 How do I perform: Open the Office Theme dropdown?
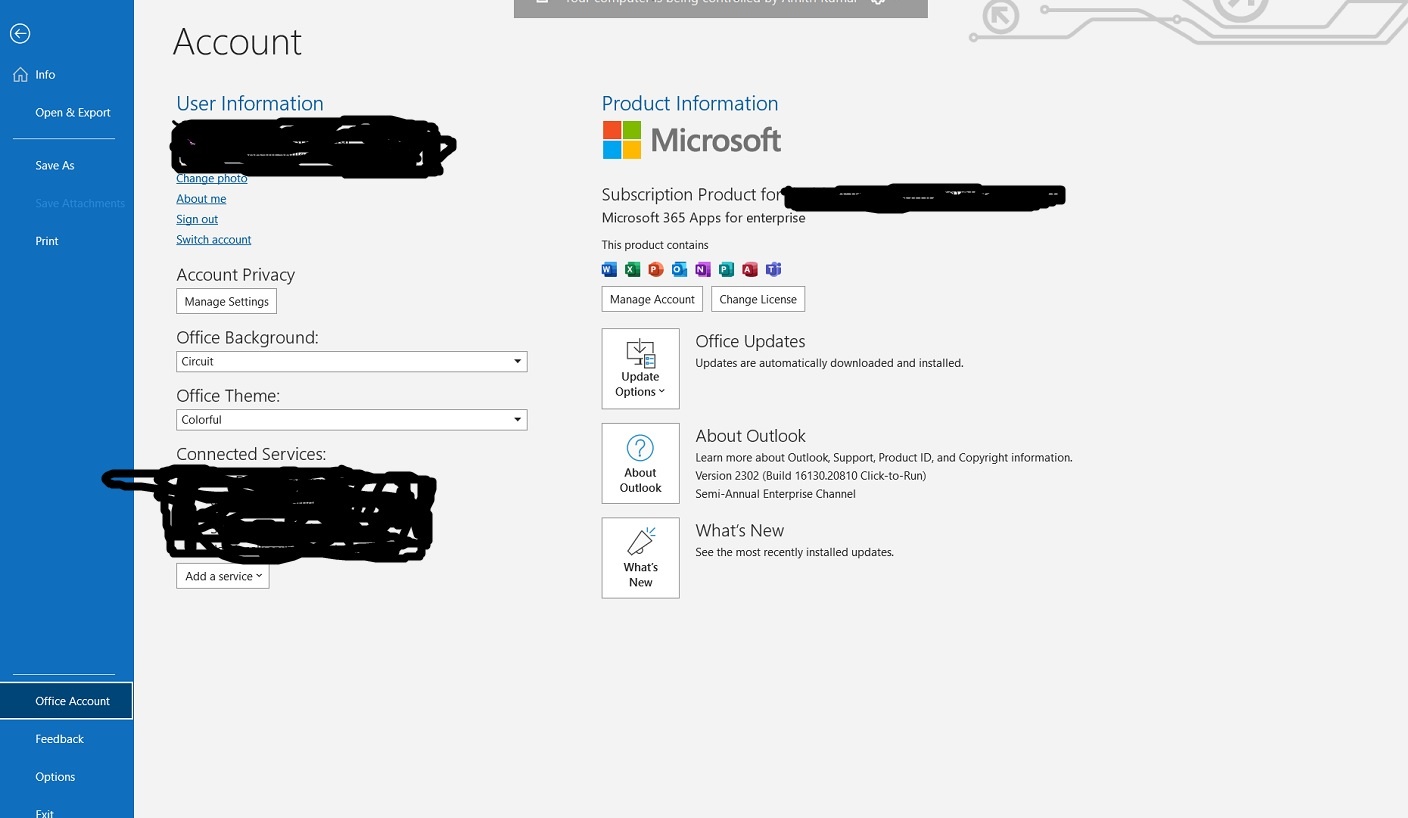[x=352, y=420]
